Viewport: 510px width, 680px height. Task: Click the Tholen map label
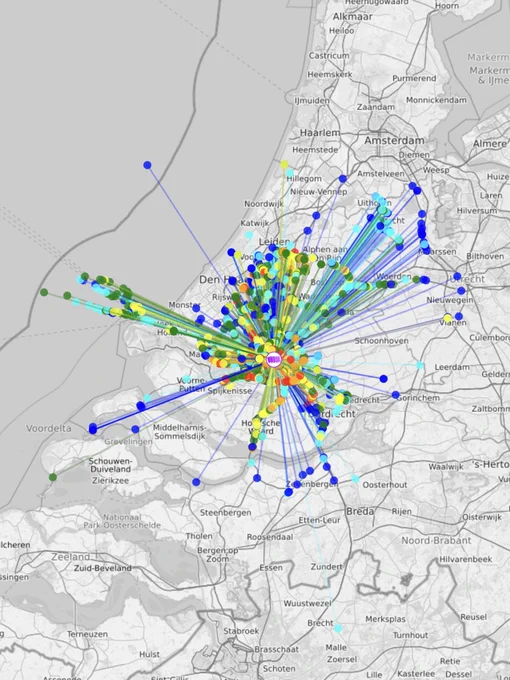[x=199, y=536]
